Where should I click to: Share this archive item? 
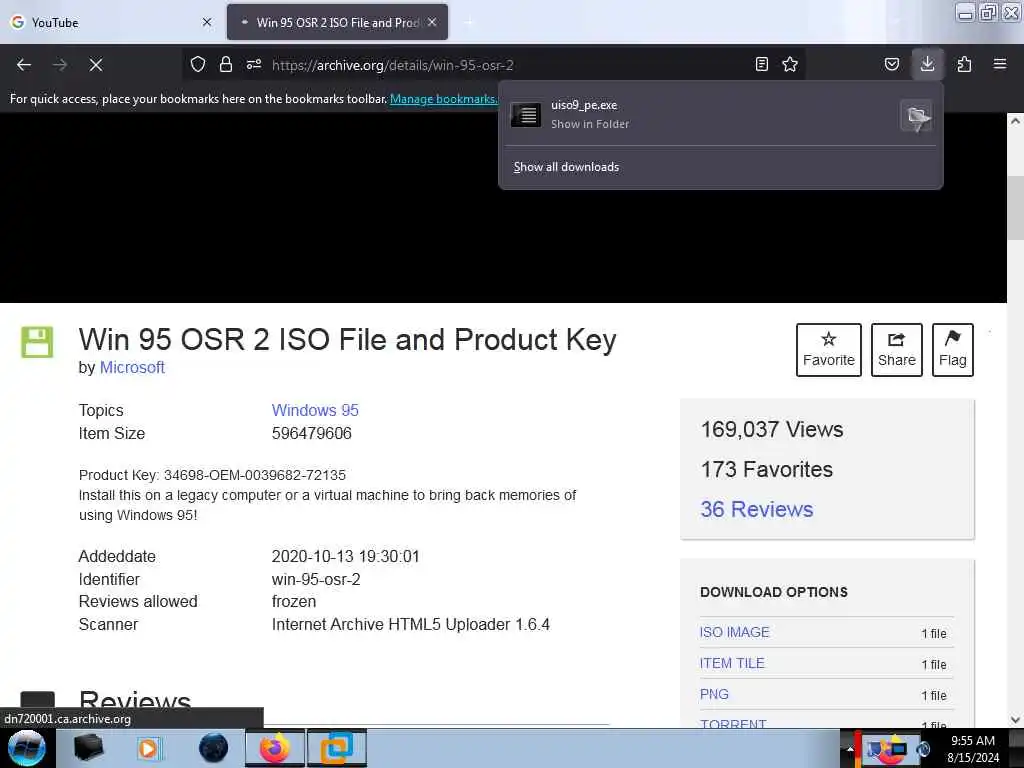point(897,349)
